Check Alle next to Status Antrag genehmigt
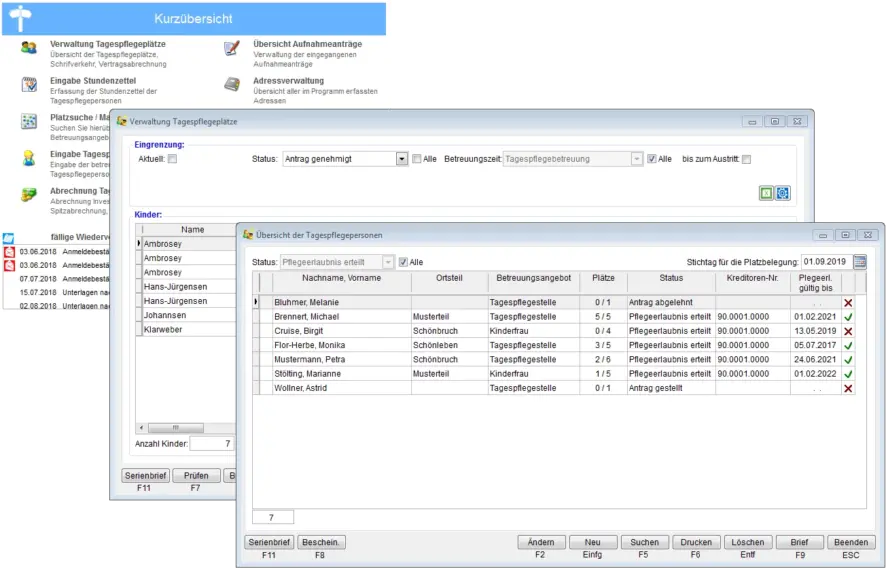This screenshot has width=888, height=569. 417,159
